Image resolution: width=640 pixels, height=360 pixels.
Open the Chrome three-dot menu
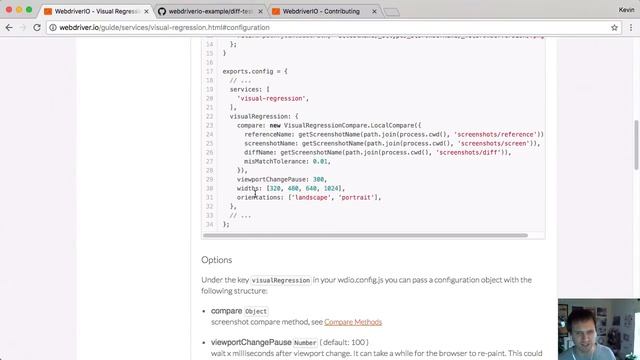tap(631, 27)
